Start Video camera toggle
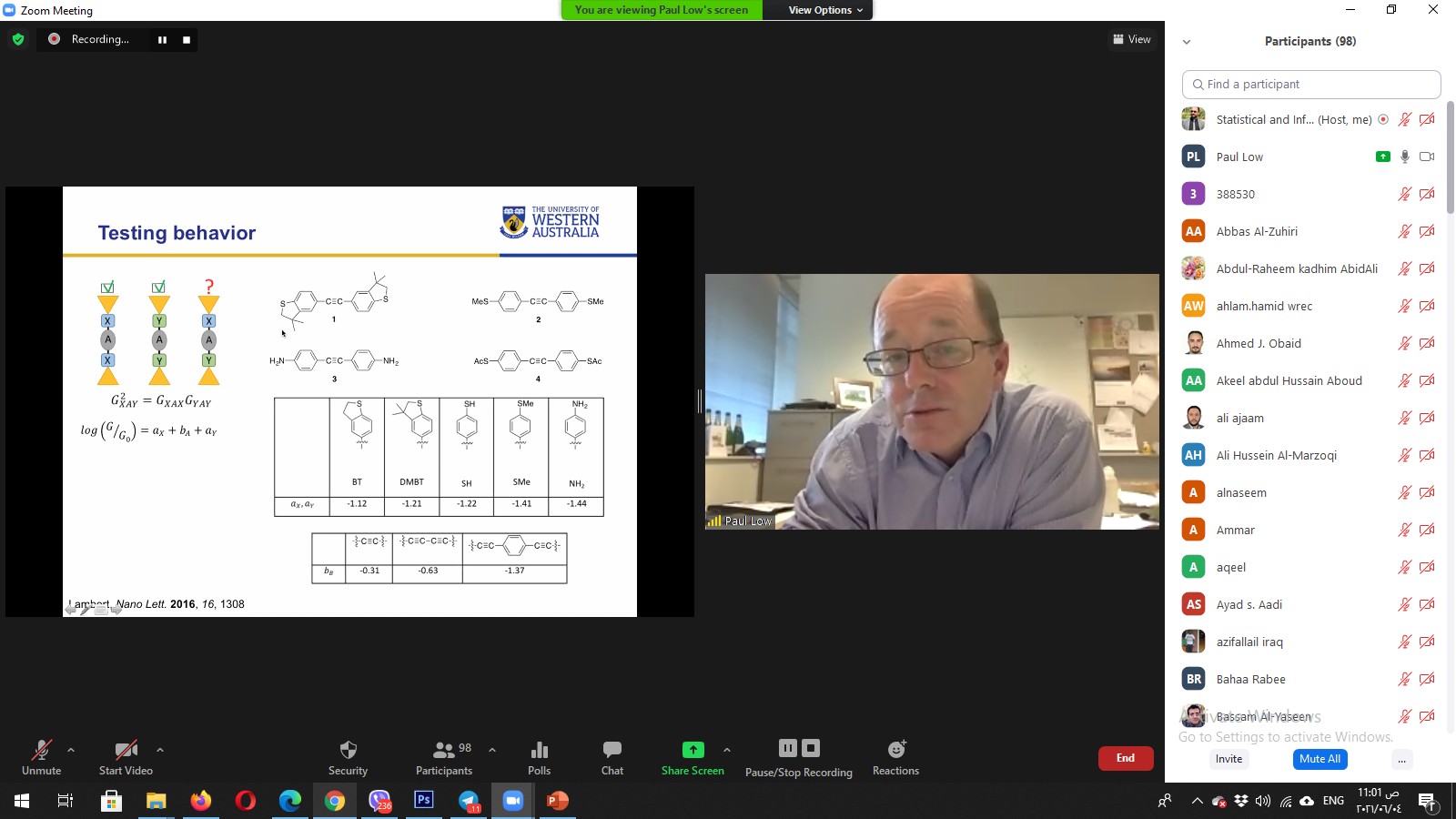 (x=126, y=757)
